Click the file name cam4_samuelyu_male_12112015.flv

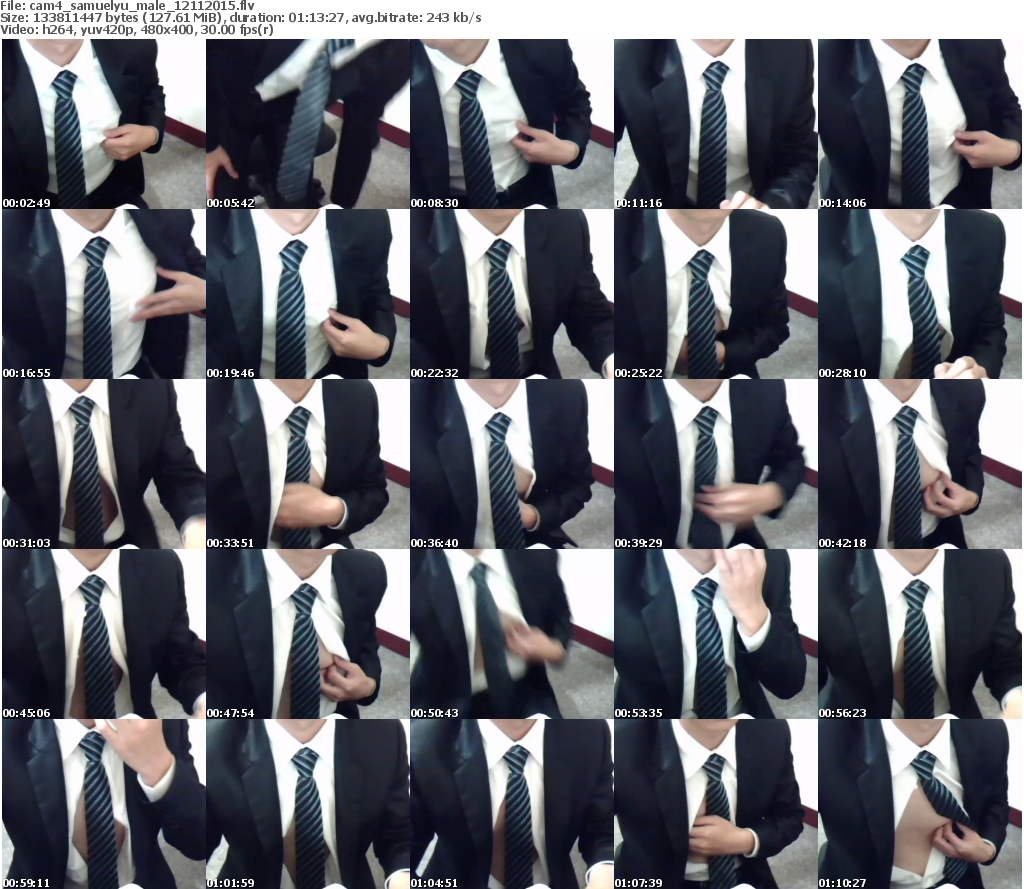pyautogui.click(x=142, y=6)
